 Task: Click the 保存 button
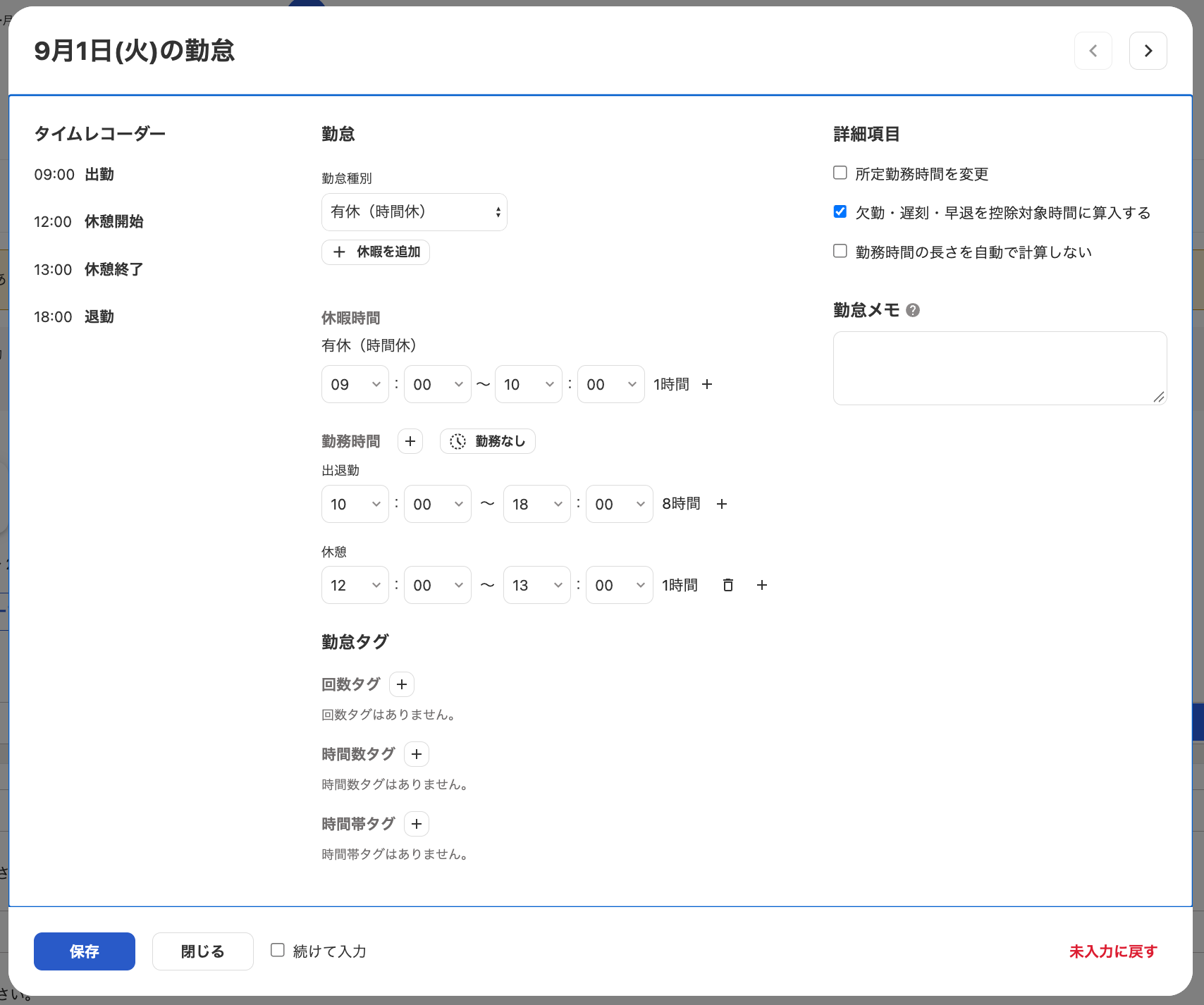(85, 951)
